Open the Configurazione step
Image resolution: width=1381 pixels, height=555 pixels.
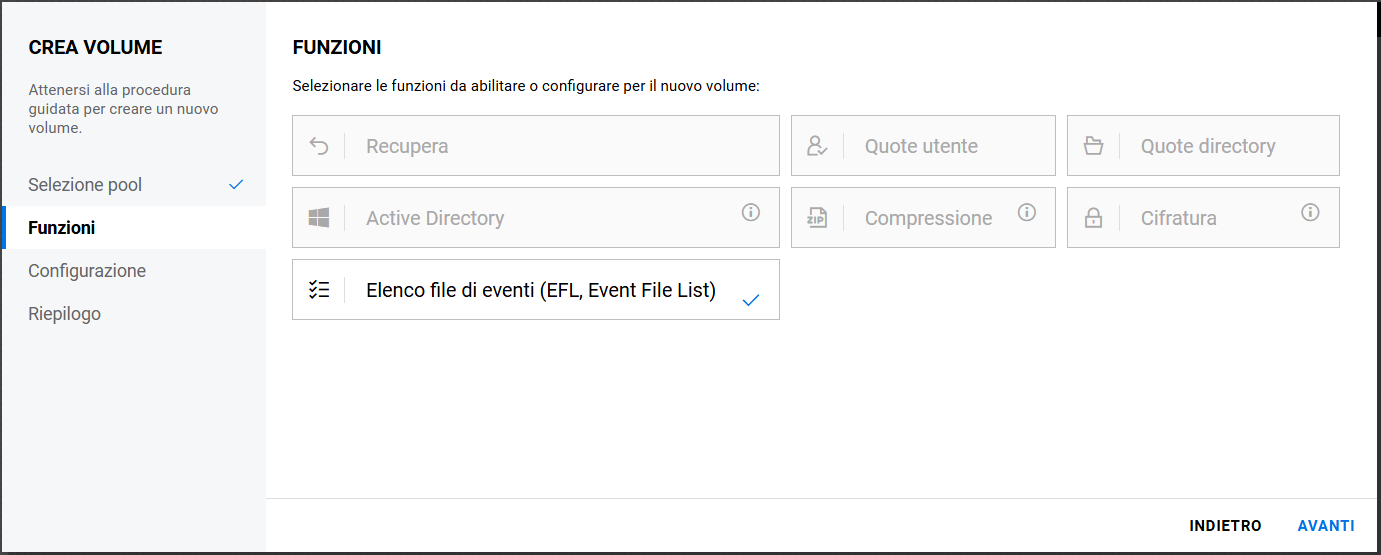point(87,271)
